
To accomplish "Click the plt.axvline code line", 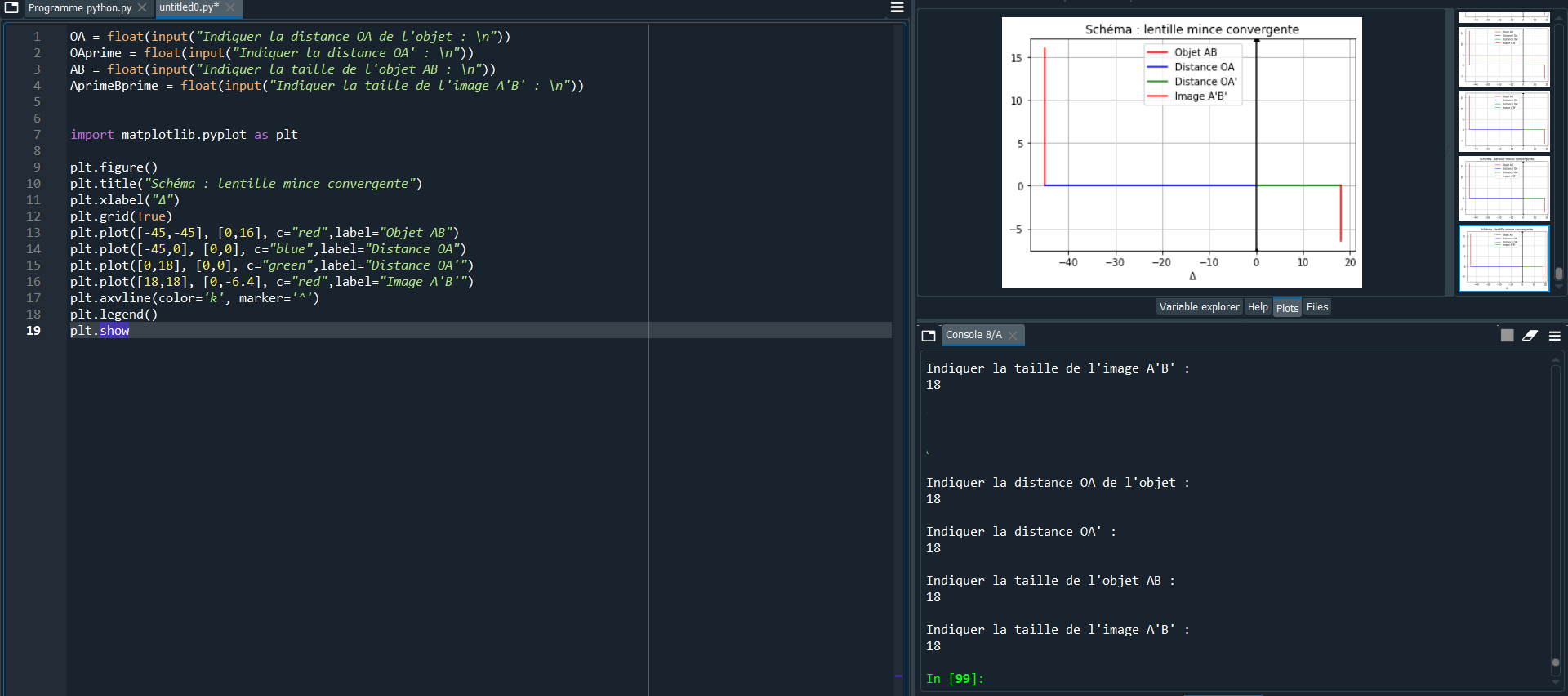I will pos(194,298).
